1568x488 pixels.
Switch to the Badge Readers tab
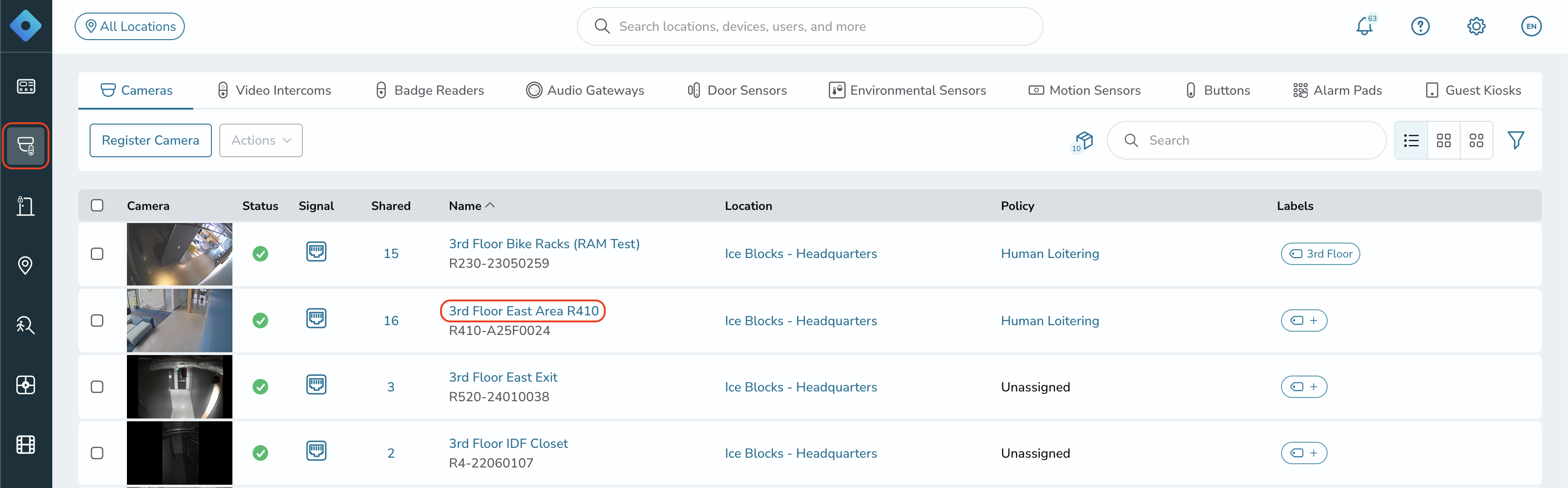[x=430, y=90]
